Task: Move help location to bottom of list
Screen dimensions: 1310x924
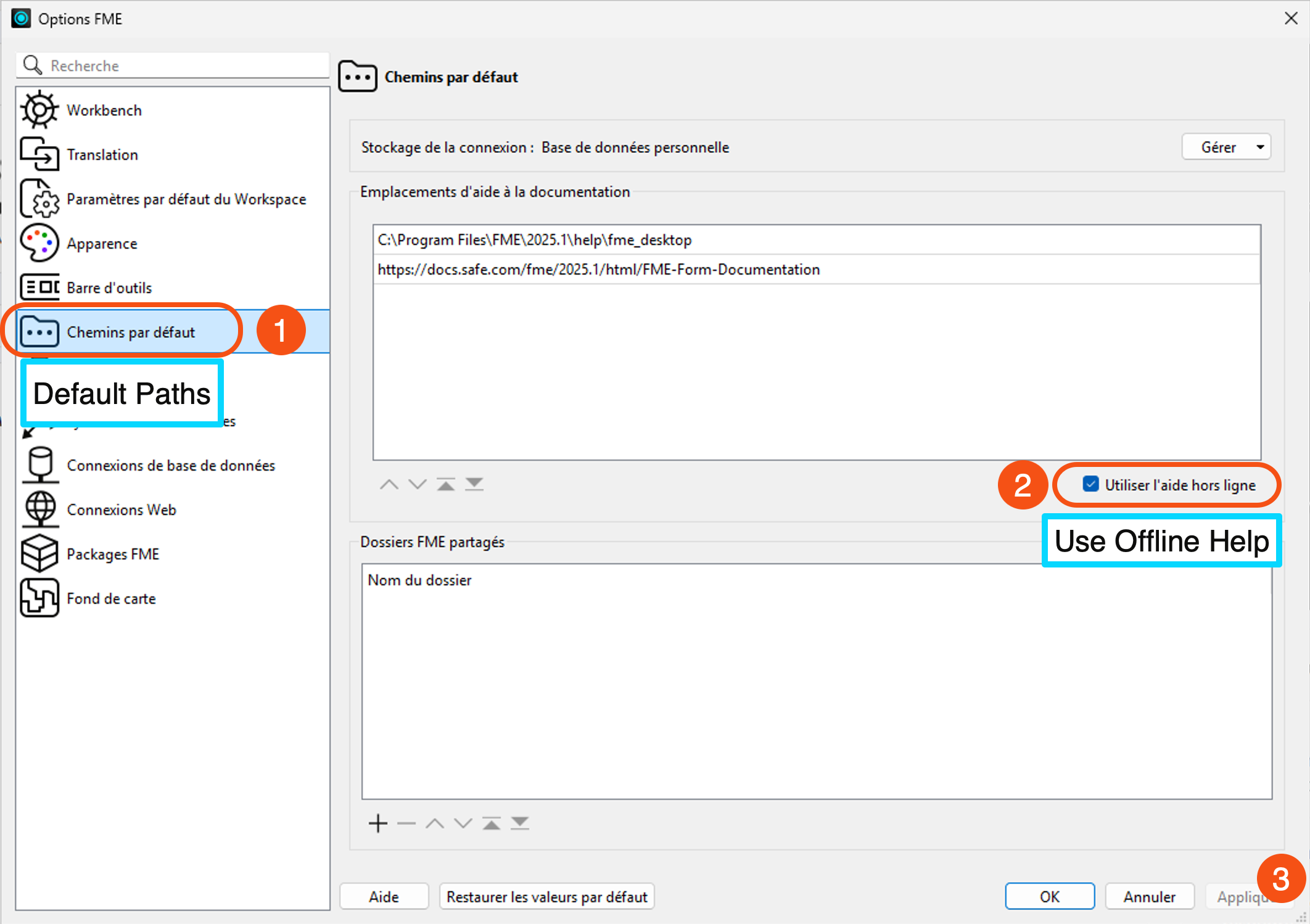Action: click(x=474, y=485)
